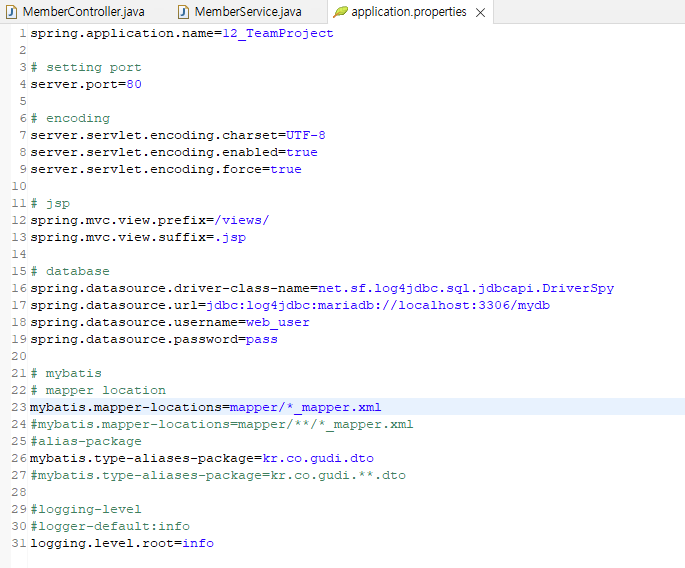Click the value mapper/*_mapper.xml on line 23
Screen dimensions: 685x568
[305, 407]
